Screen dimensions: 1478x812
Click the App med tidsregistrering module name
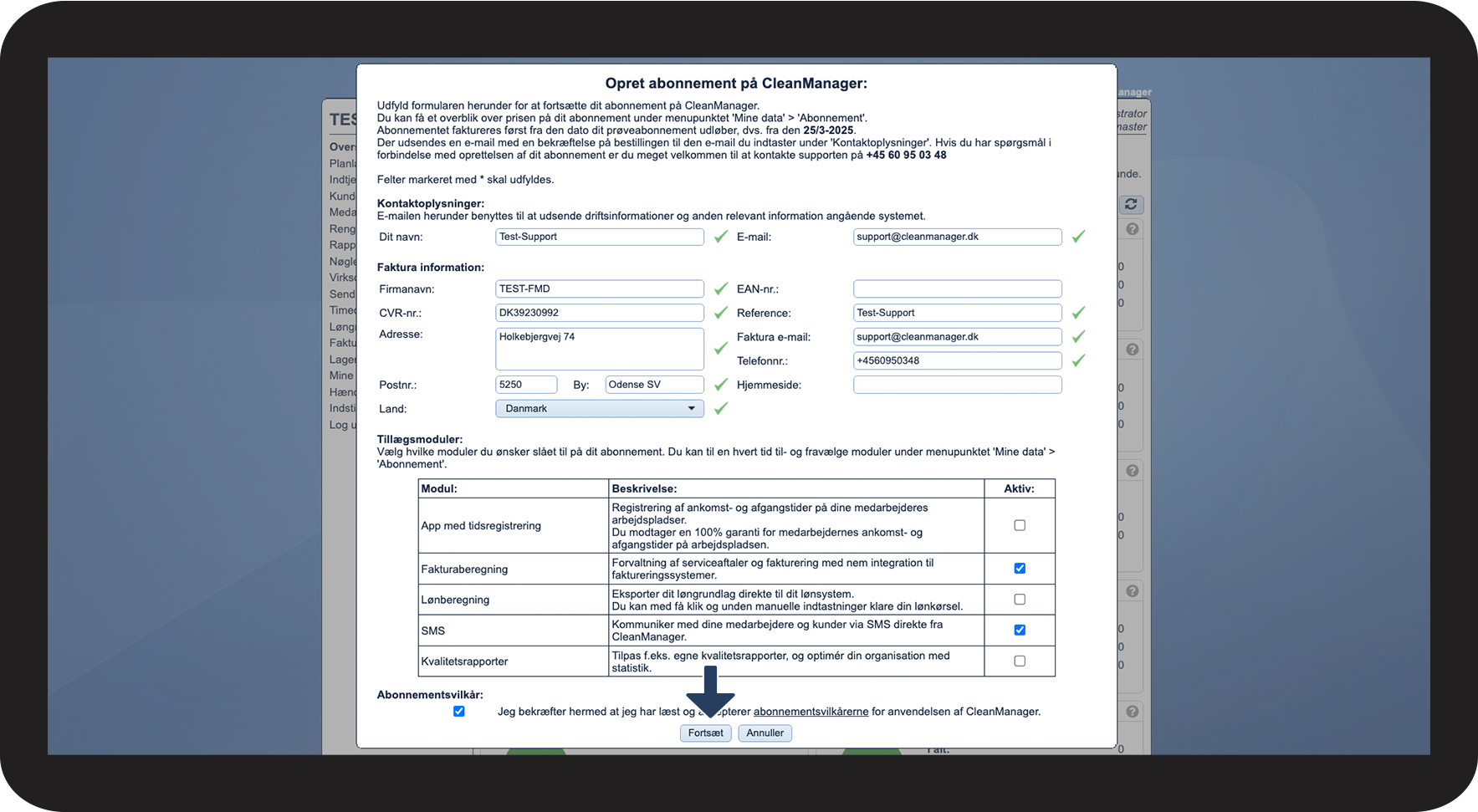pos(481,525)
